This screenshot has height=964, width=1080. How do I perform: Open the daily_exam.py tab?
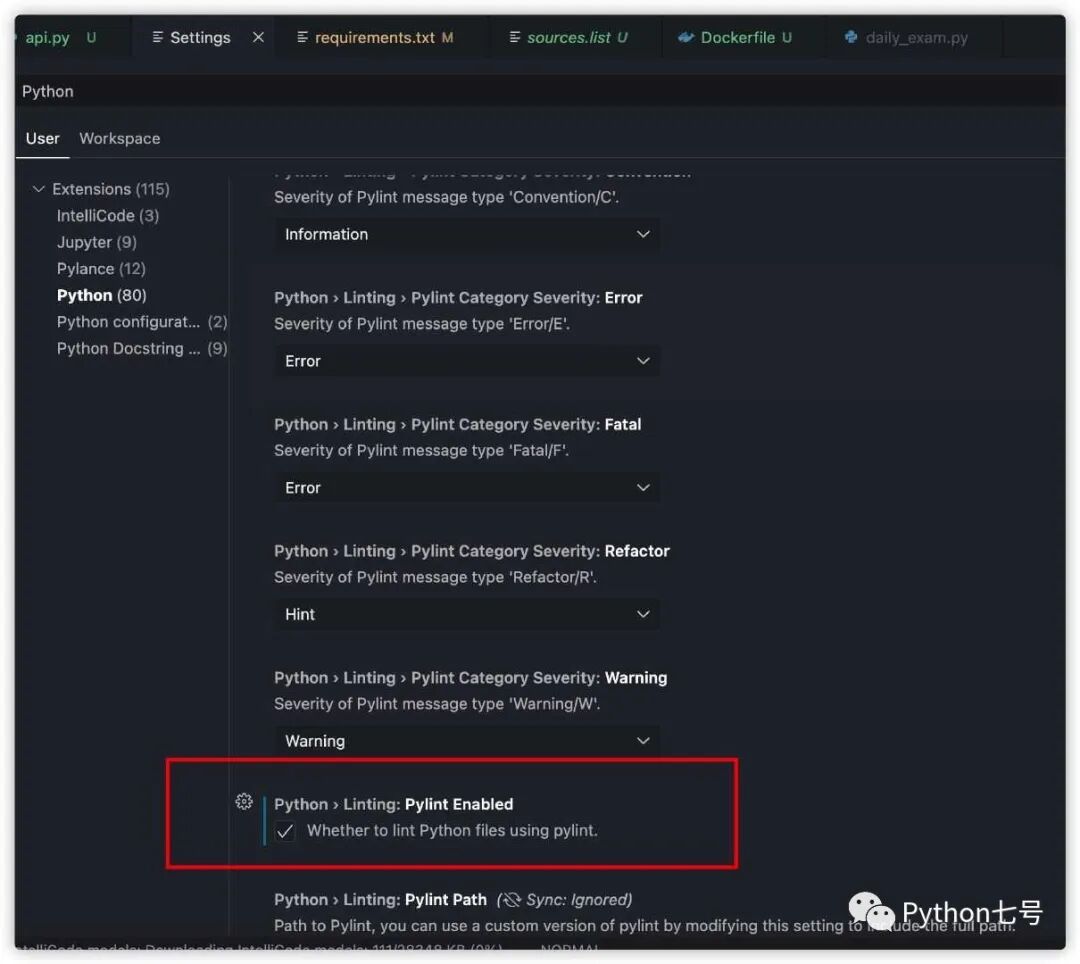click(x=916, y=38)
